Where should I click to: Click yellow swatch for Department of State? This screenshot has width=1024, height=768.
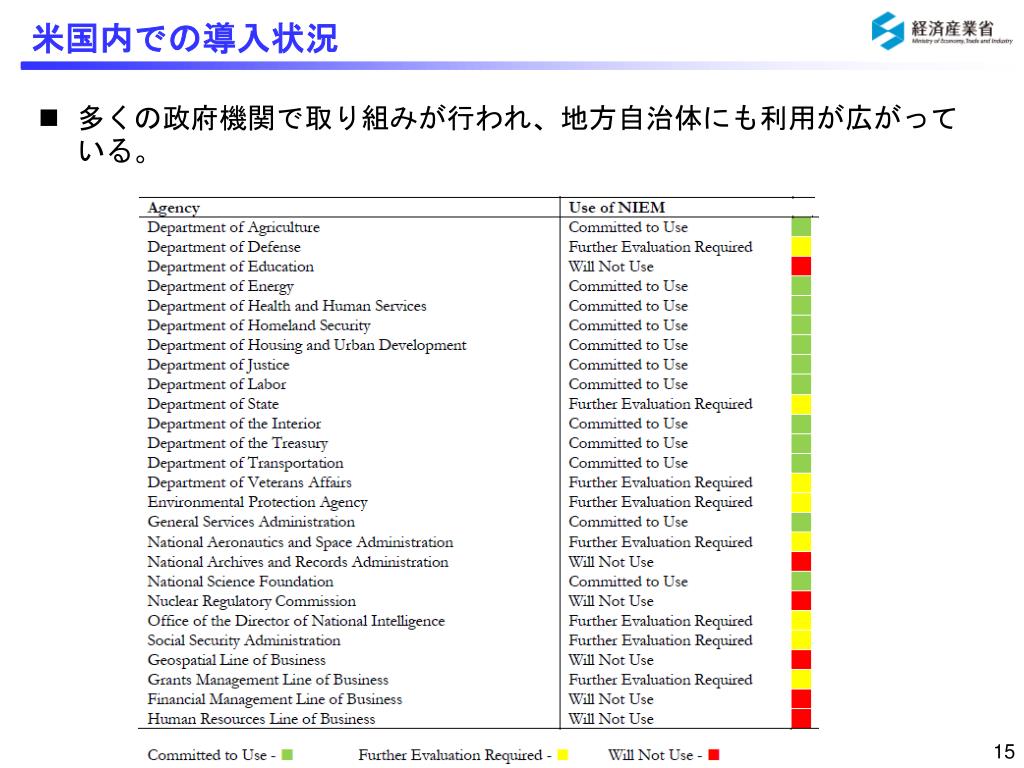pyautogui.click(x=801, y=404)
